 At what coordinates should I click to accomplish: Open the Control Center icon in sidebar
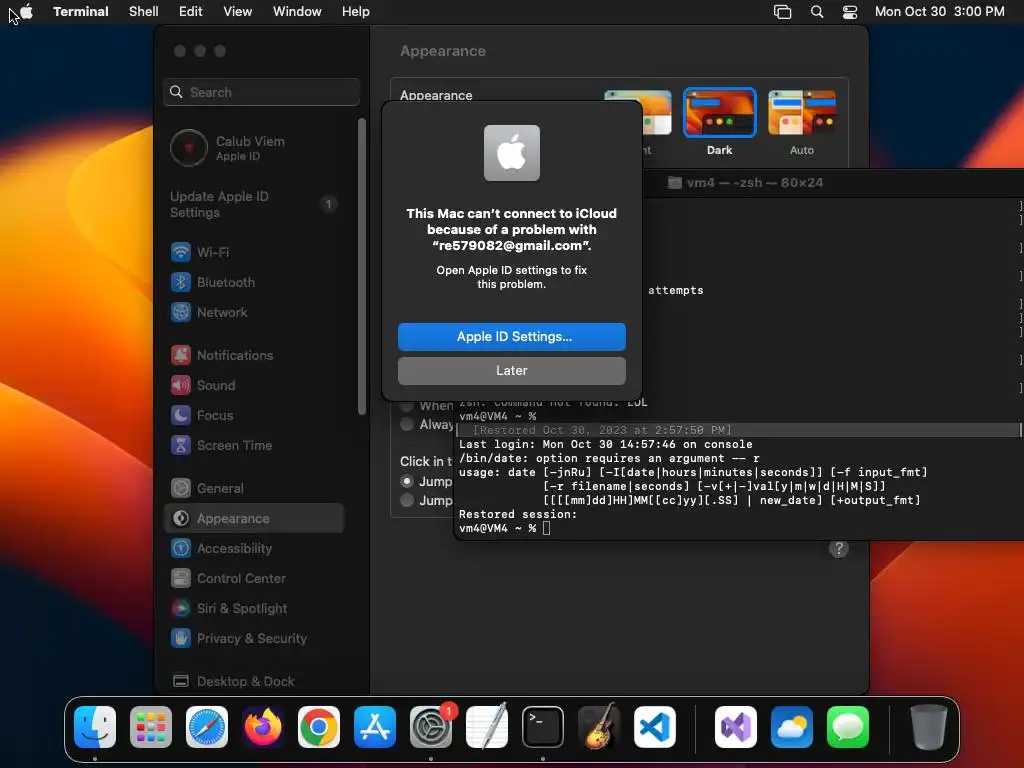[x=181, y=579]
